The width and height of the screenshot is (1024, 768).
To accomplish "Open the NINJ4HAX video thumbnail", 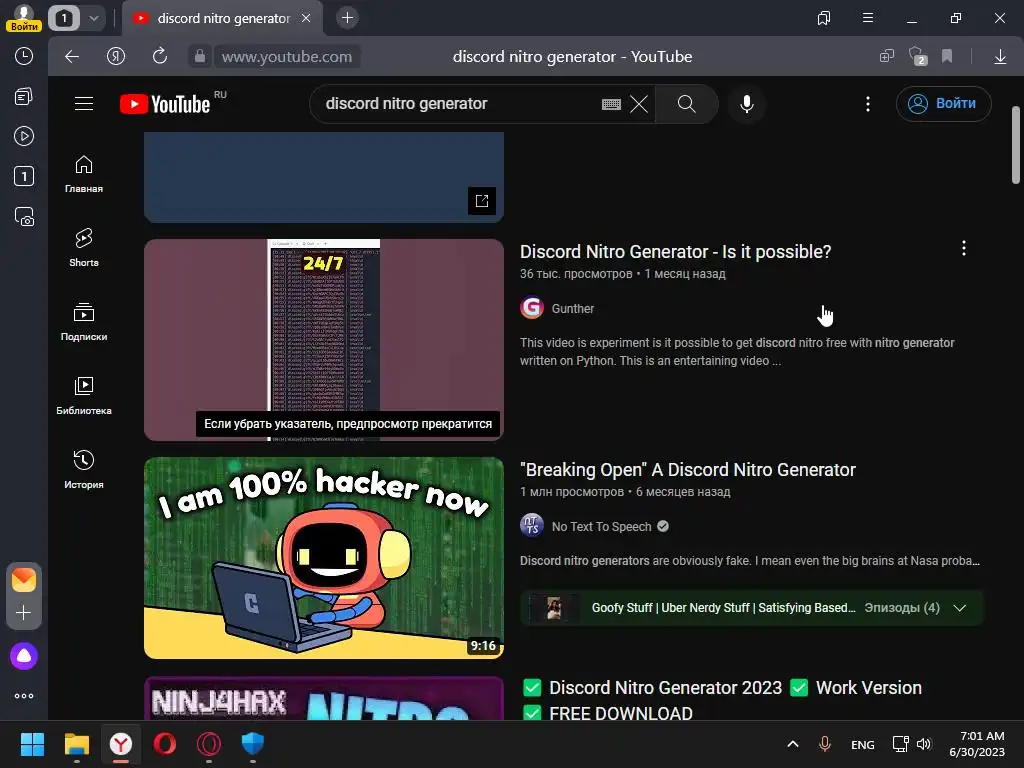I will [x=324, y=698].
